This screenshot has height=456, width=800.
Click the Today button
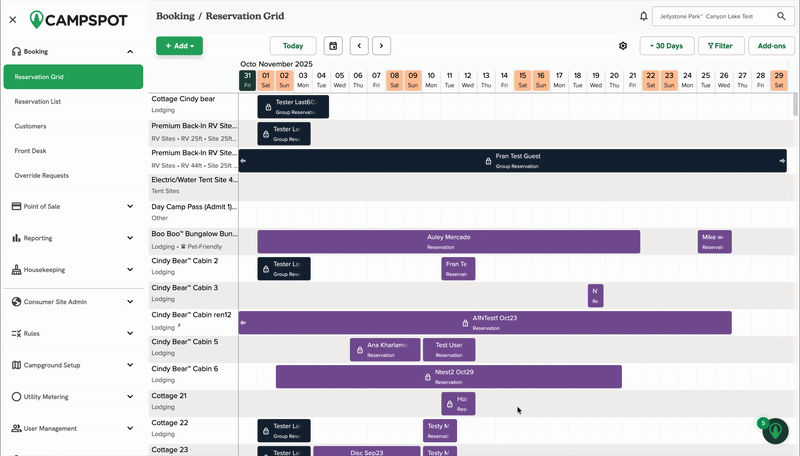tap(293, 46)
